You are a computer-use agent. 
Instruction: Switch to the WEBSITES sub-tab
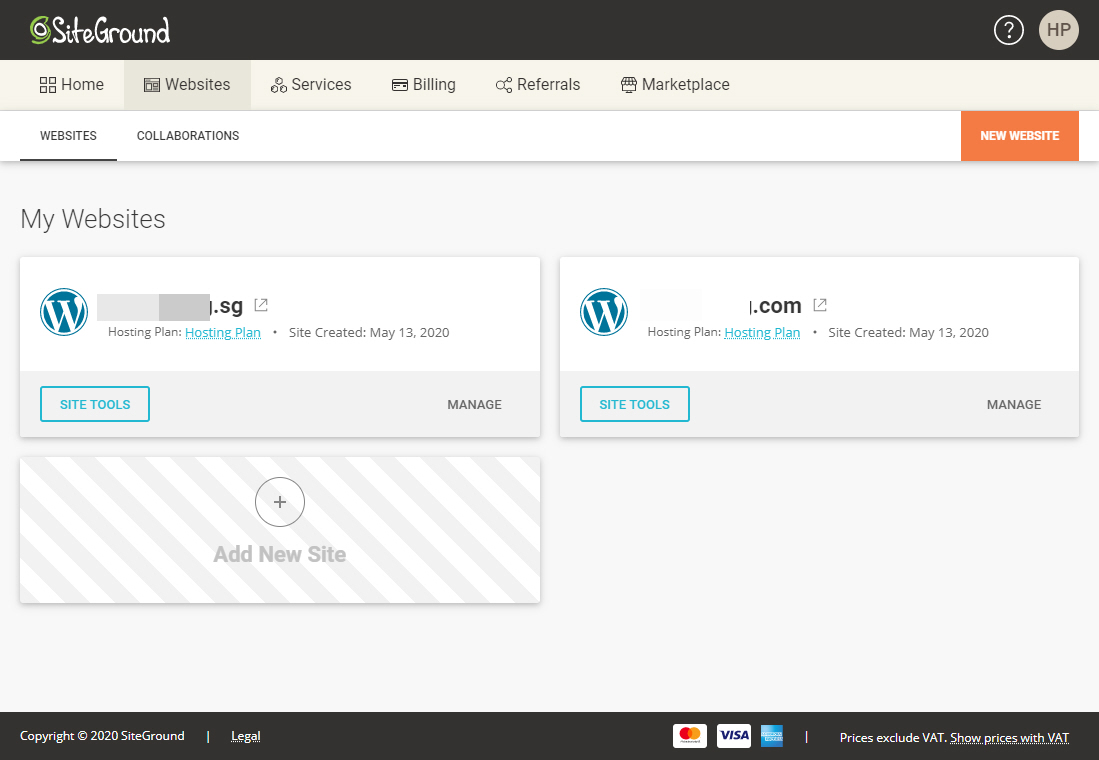[x=68, y=136]
